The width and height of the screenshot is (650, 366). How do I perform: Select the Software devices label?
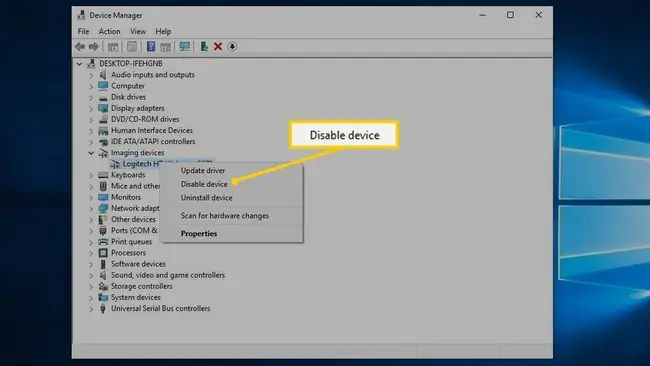click(x=138, y=264)
